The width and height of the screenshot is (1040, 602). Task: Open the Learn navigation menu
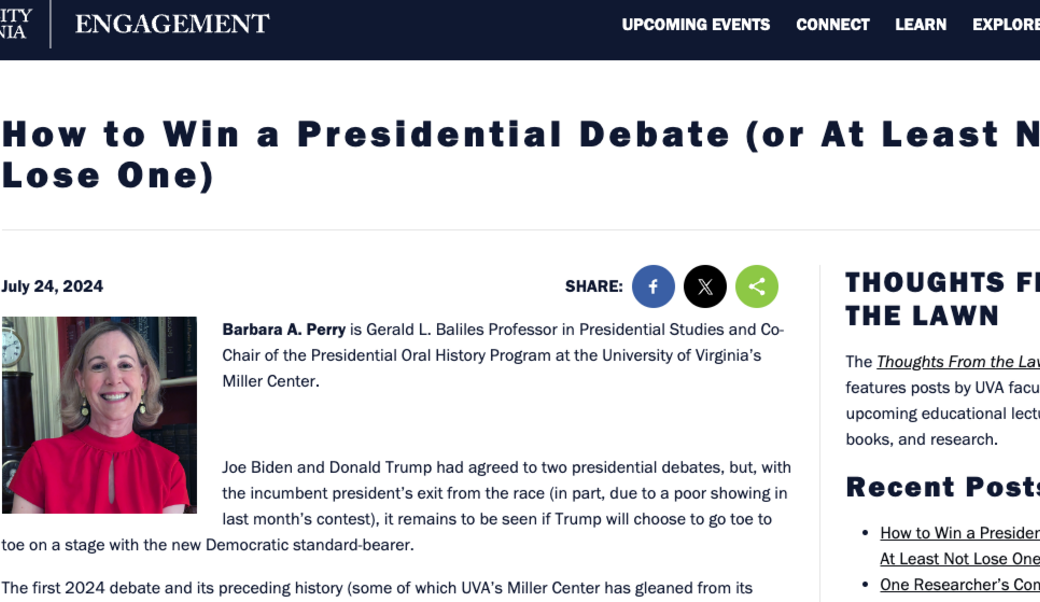pos(921,25)
